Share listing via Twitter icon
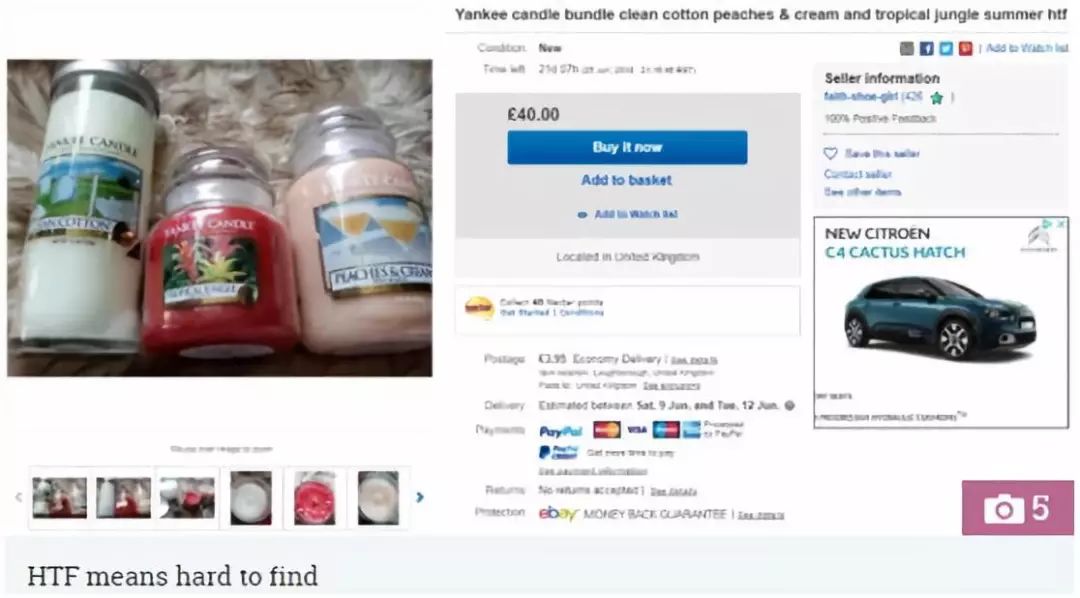This screenshot has height=598, width=1080. pyautogui.click(x=946, y=48)
